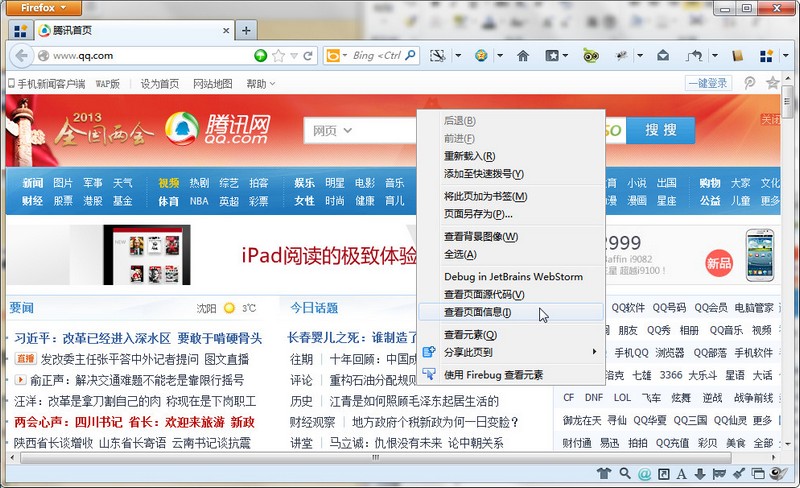Choose 全选(A) from context menu
This screenshot has width=800, height=488.
point(511,254)
